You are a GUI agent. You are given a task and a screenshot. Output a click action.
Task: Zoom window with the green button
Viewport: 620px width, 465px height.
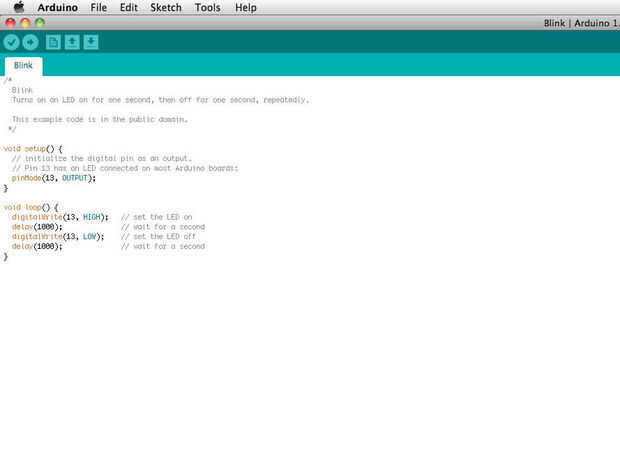(40, 23)
